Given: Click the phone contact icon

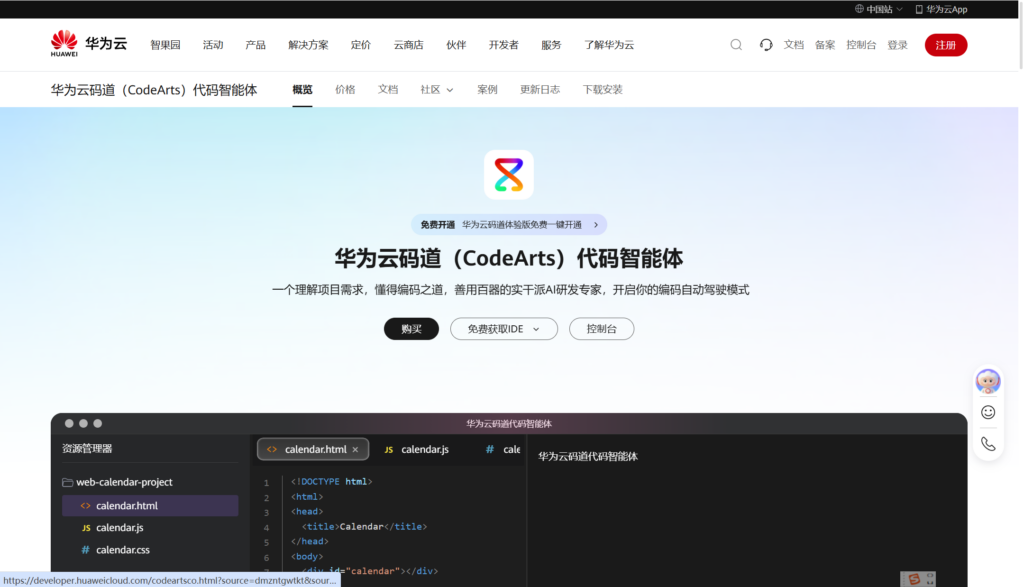Looking at the screenshot, I should 987,444.
